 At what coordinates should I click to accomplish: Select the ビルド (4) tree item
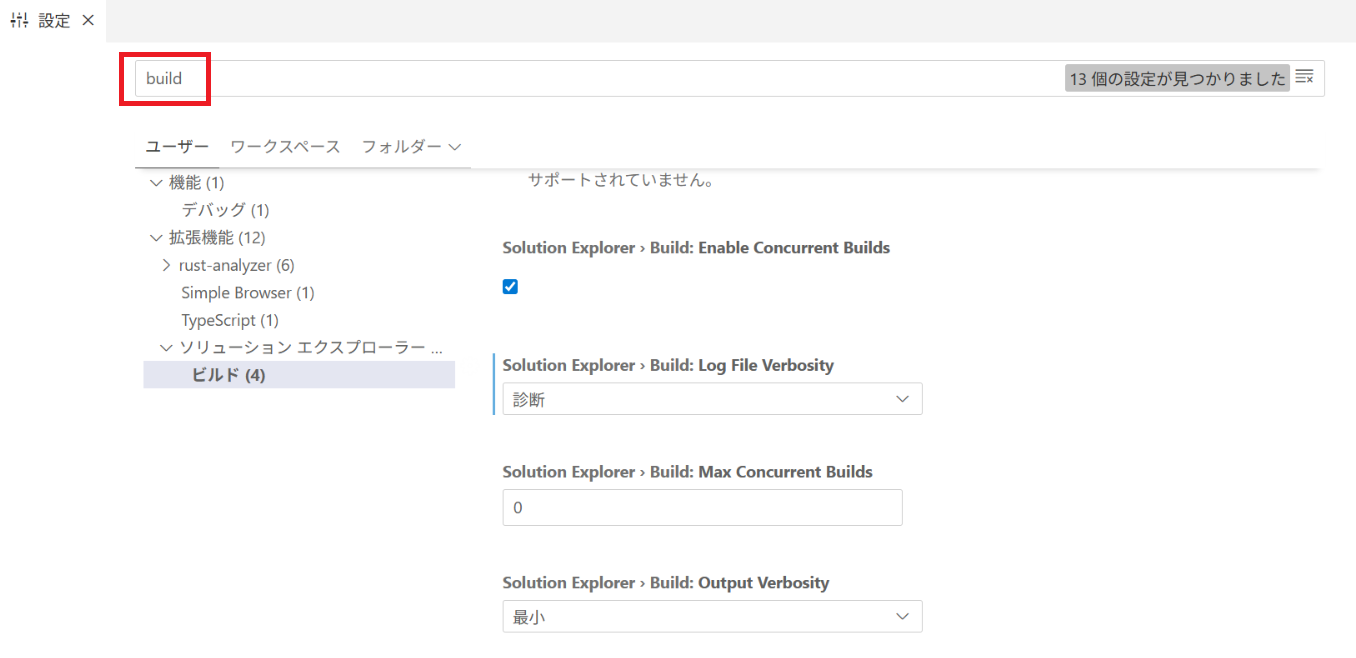pos(228,375)
